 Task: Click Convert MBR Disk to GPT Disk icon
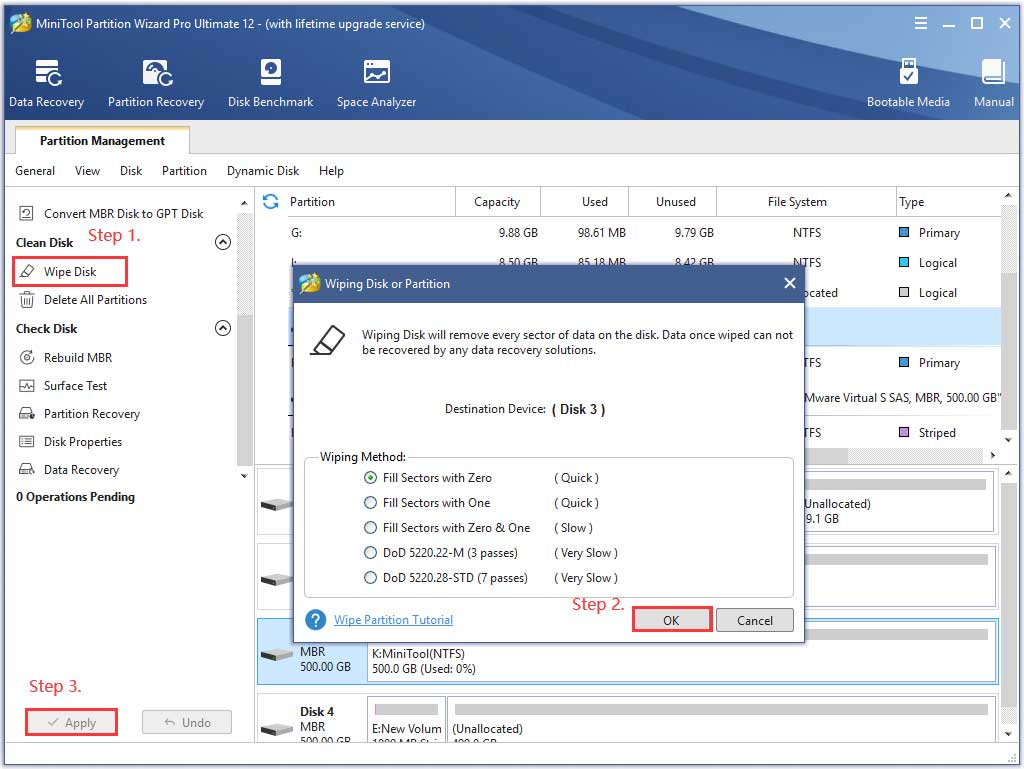click(27, 213)
